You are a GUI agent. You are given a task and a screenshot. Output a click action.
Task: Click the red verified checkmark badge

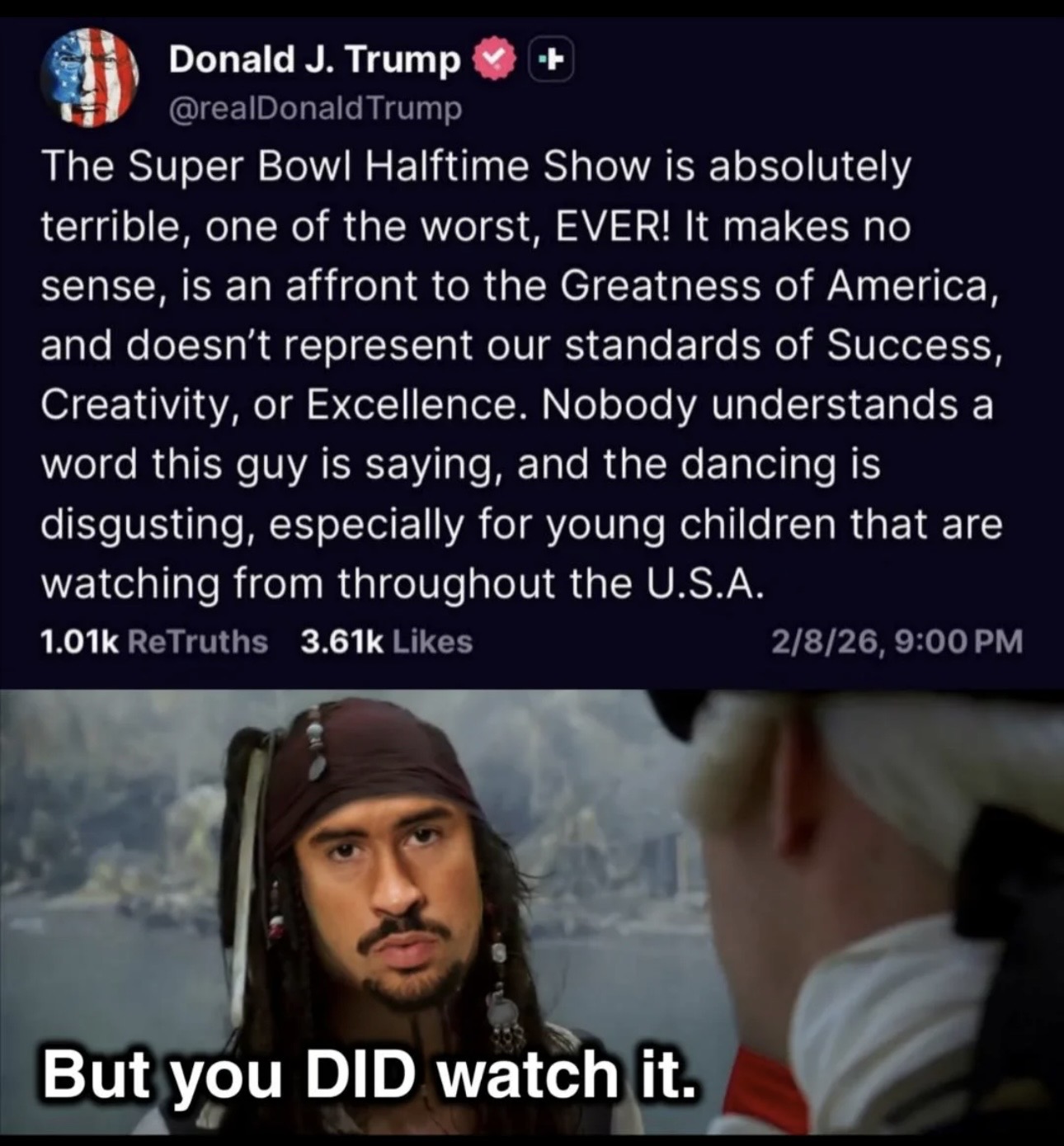click(492, 59)
